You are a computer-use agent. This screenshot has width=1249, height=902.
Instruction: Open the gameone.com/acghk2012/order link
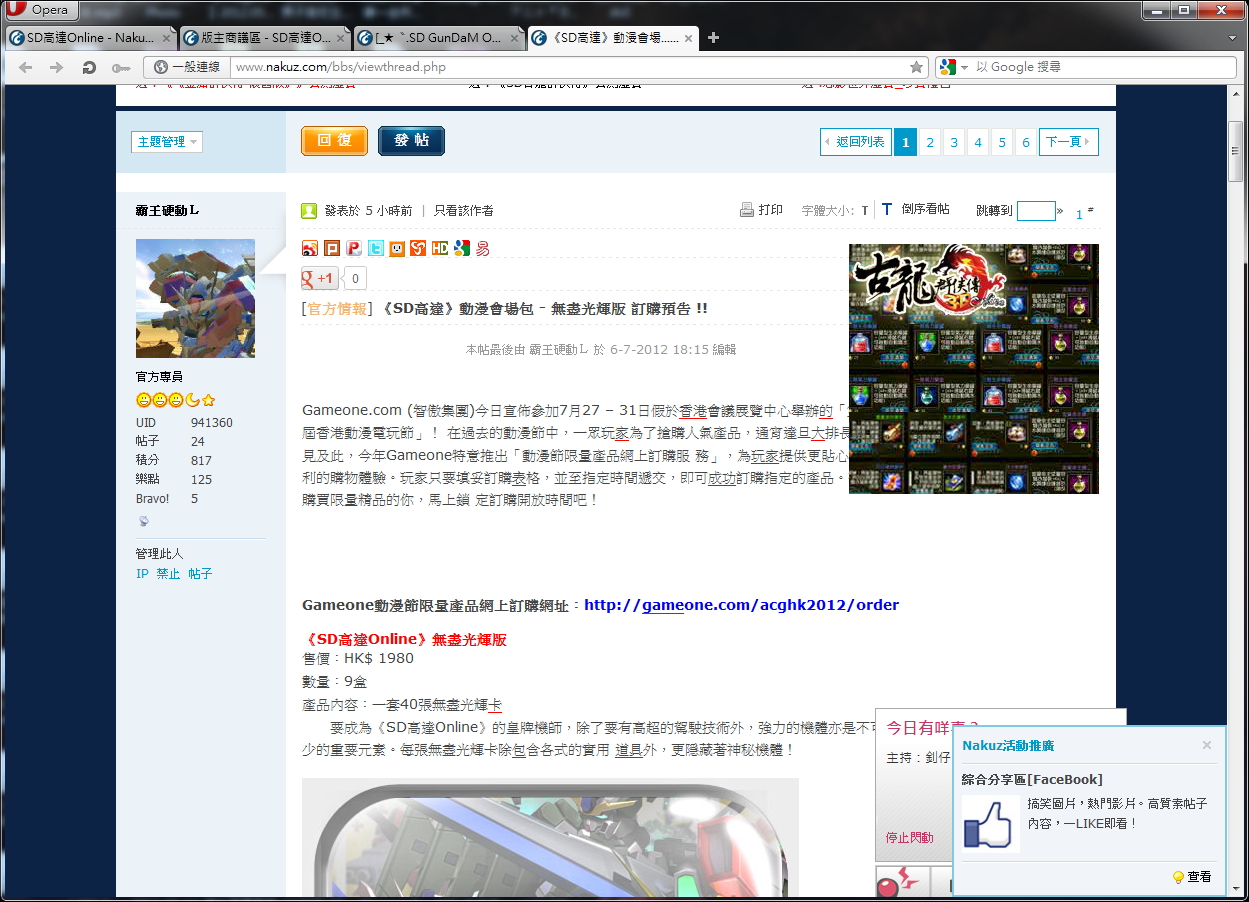(741, 605)
